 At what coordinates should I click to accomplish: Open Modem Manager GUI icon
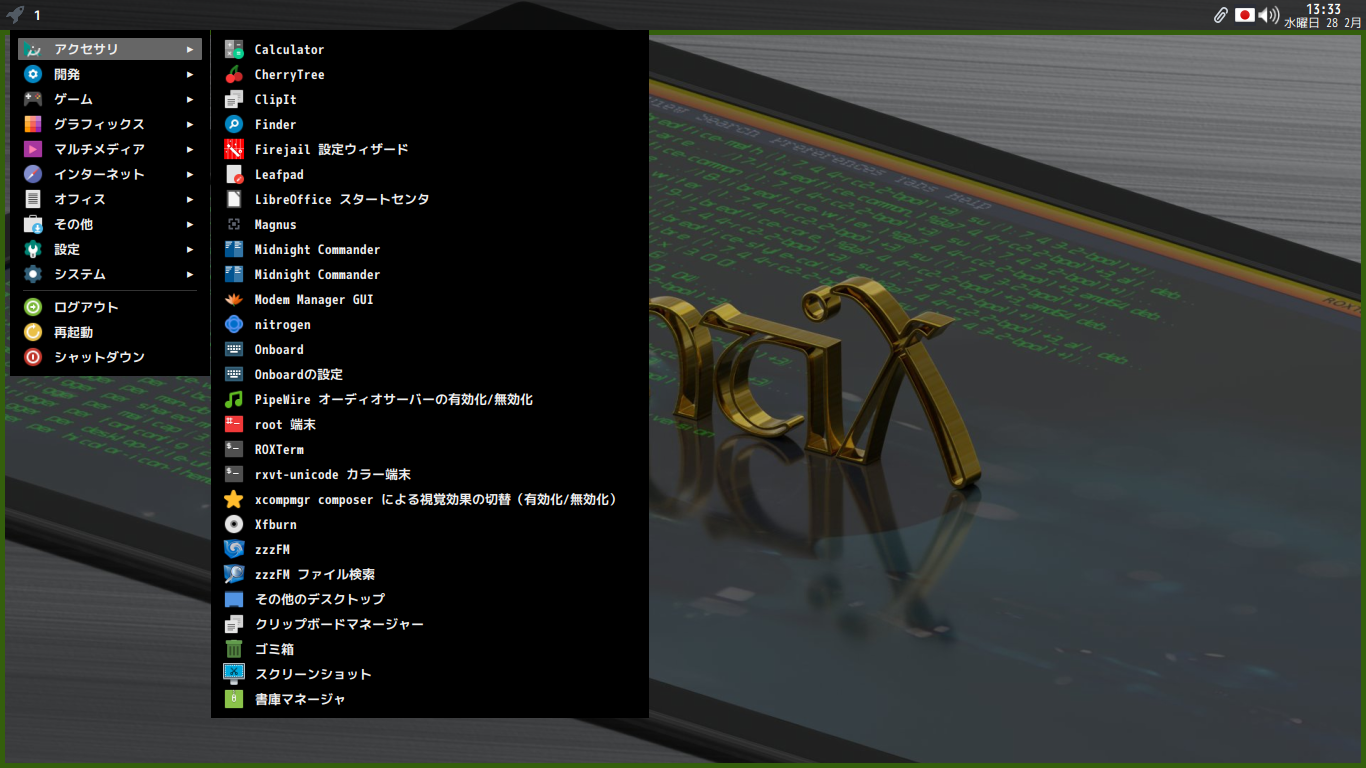pos(234,299)
